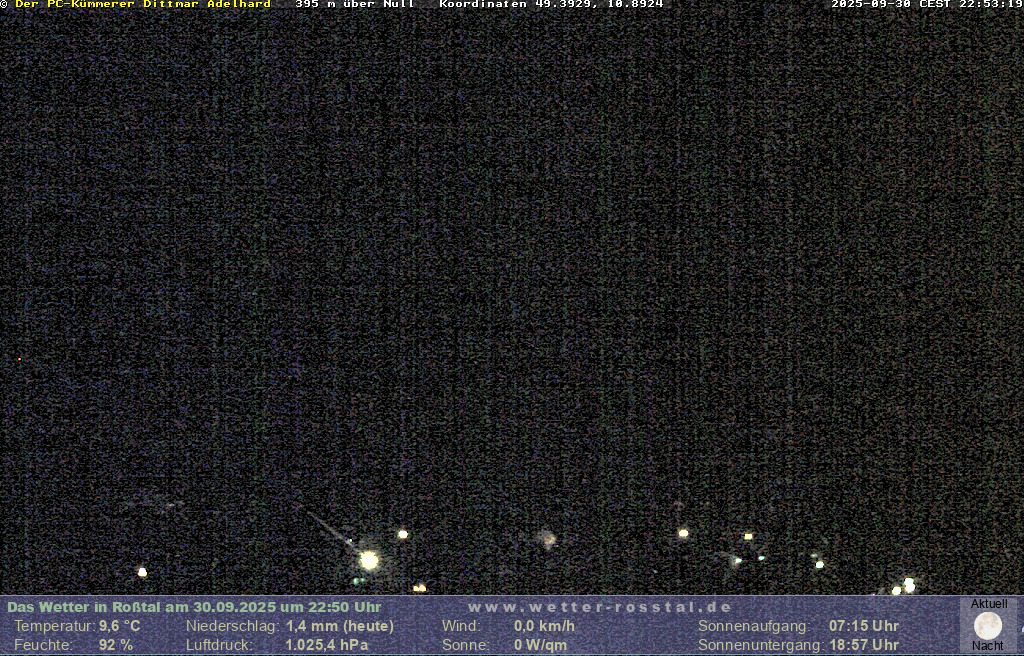Open the www.wetter-rosstal.de link
The width and height of the screenshot is (1024, 656).
coord(599,607)
